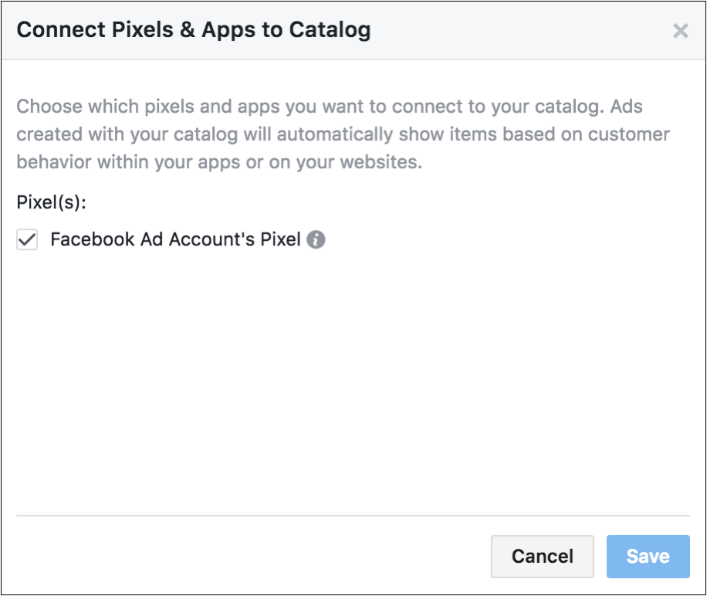Uncheck the Facebook Ad Account's Pixel checkbox
The image size is (707, 596).
coord(27,239)
